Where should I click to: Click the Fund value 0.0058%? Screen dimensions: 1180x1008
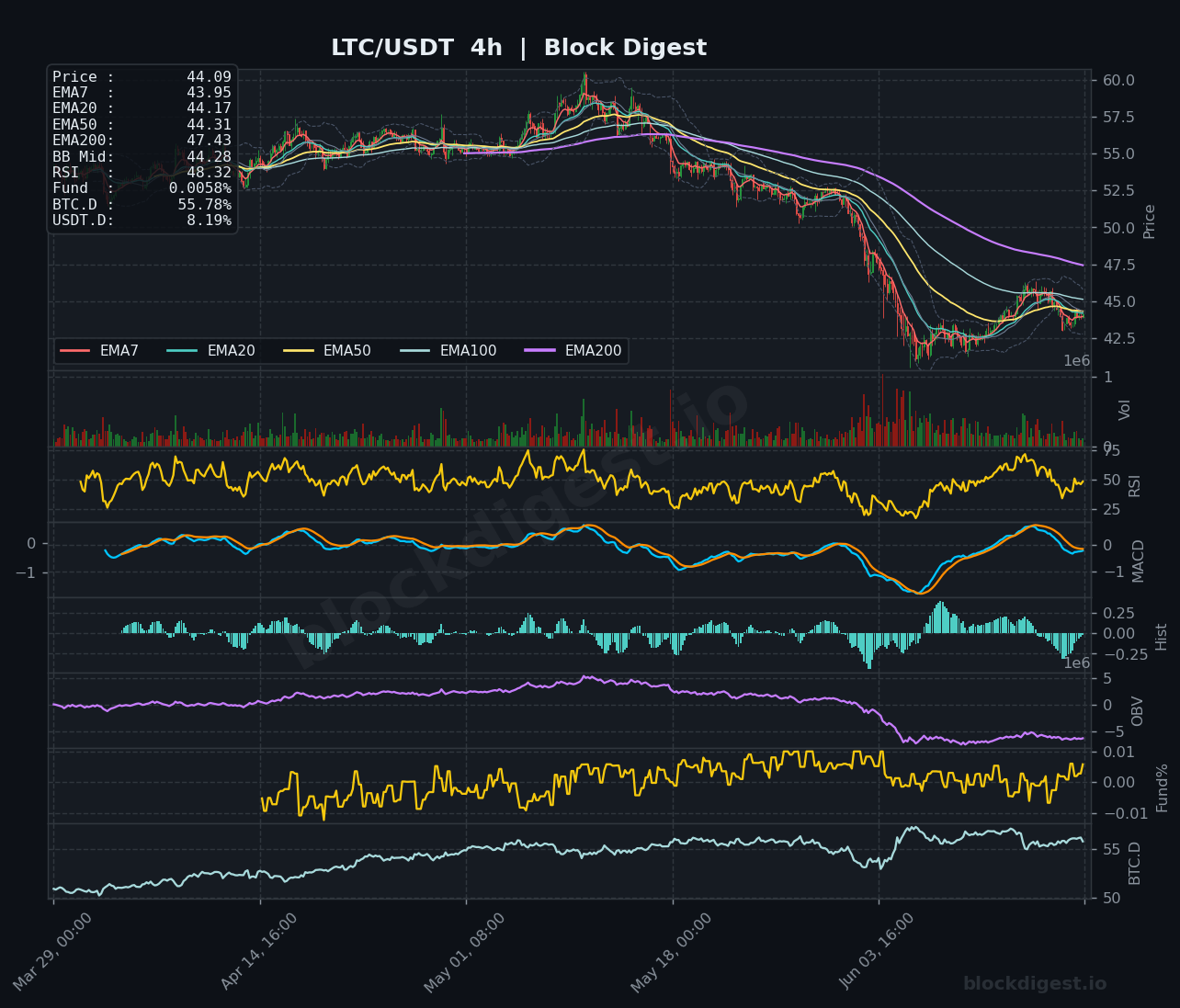(199, 188)
